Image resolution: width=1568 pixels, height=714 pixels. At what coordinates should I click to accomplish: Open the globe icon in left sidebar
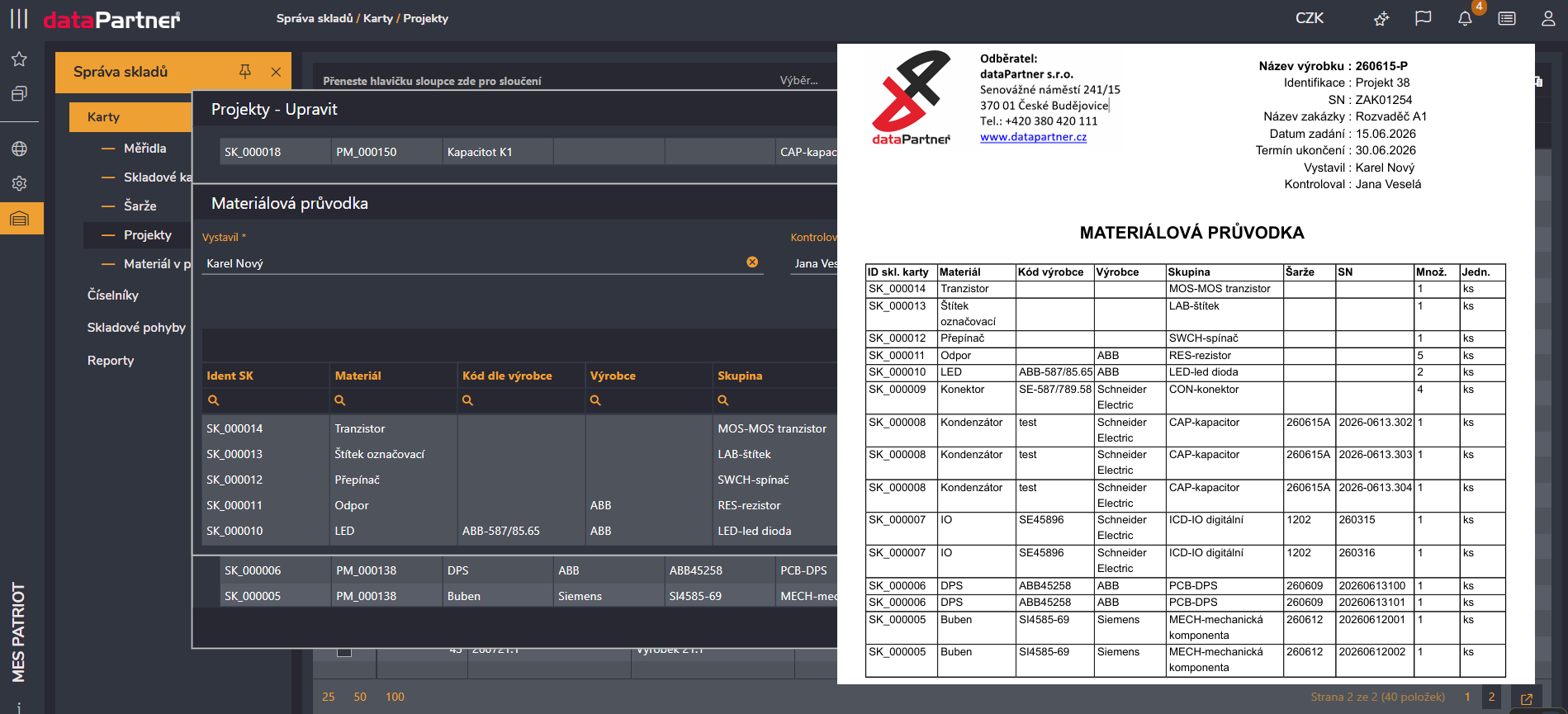click(19, 149)
